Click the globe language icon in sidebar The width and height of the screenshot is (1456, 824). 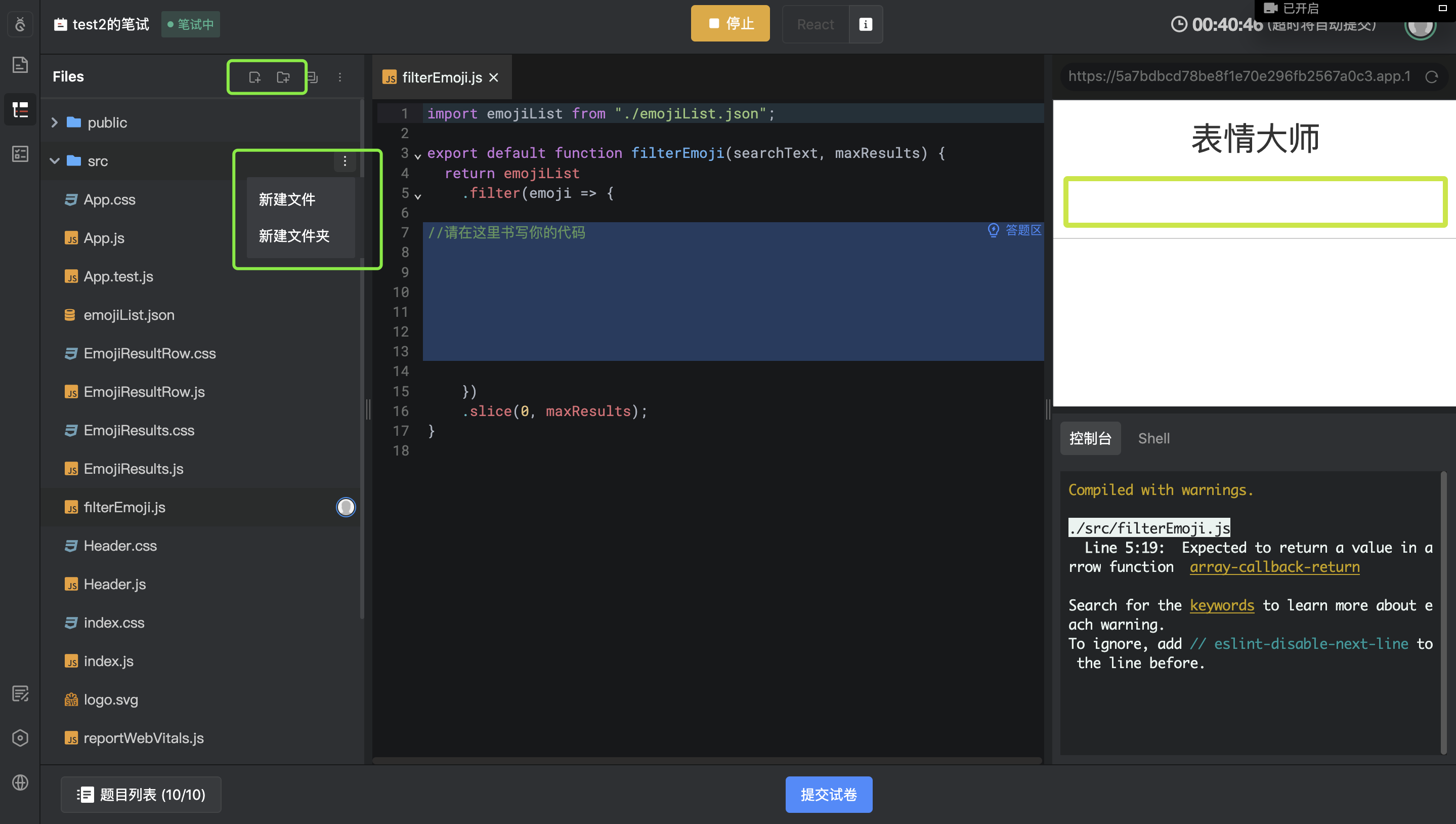20,782
